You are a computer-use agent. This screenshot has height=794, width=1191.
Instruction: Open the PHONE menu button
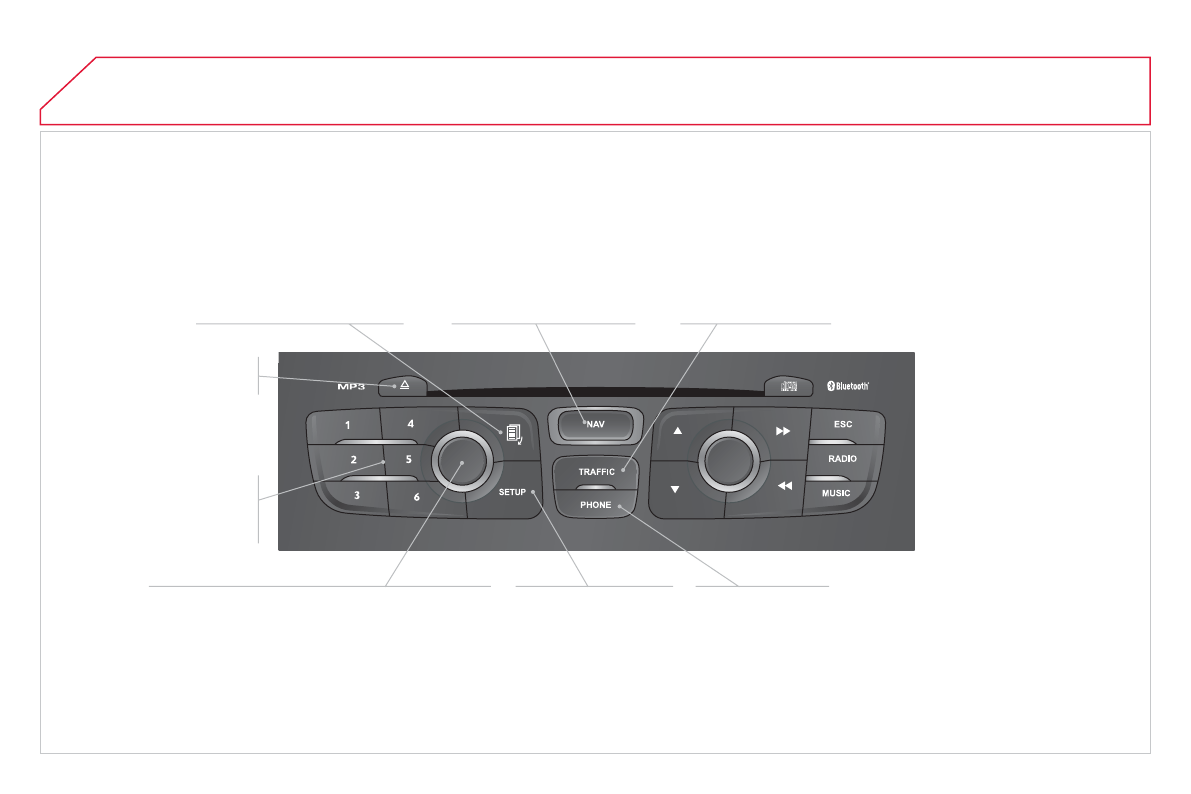coord(596,505)
